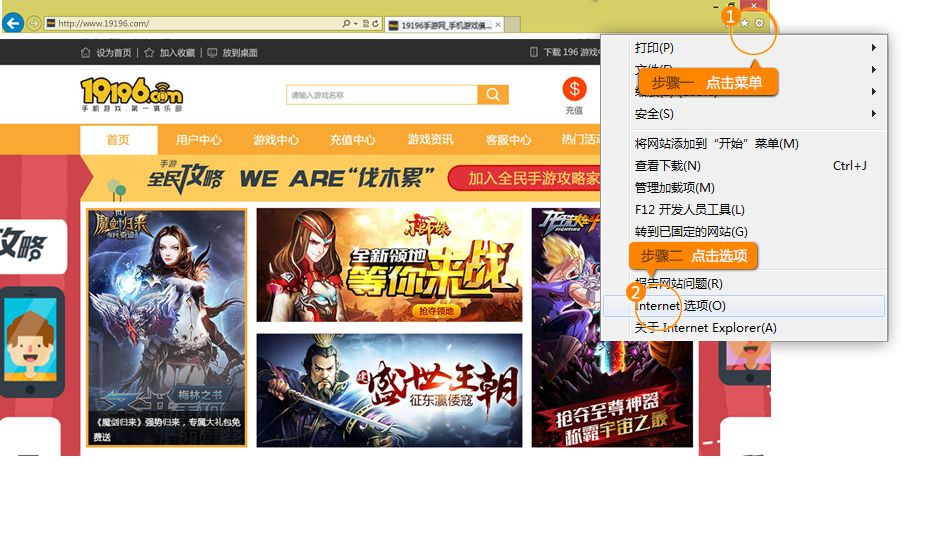Open the gear Tools menu icon
Viewport: 931px width, 547px height.
coord(759,23)
